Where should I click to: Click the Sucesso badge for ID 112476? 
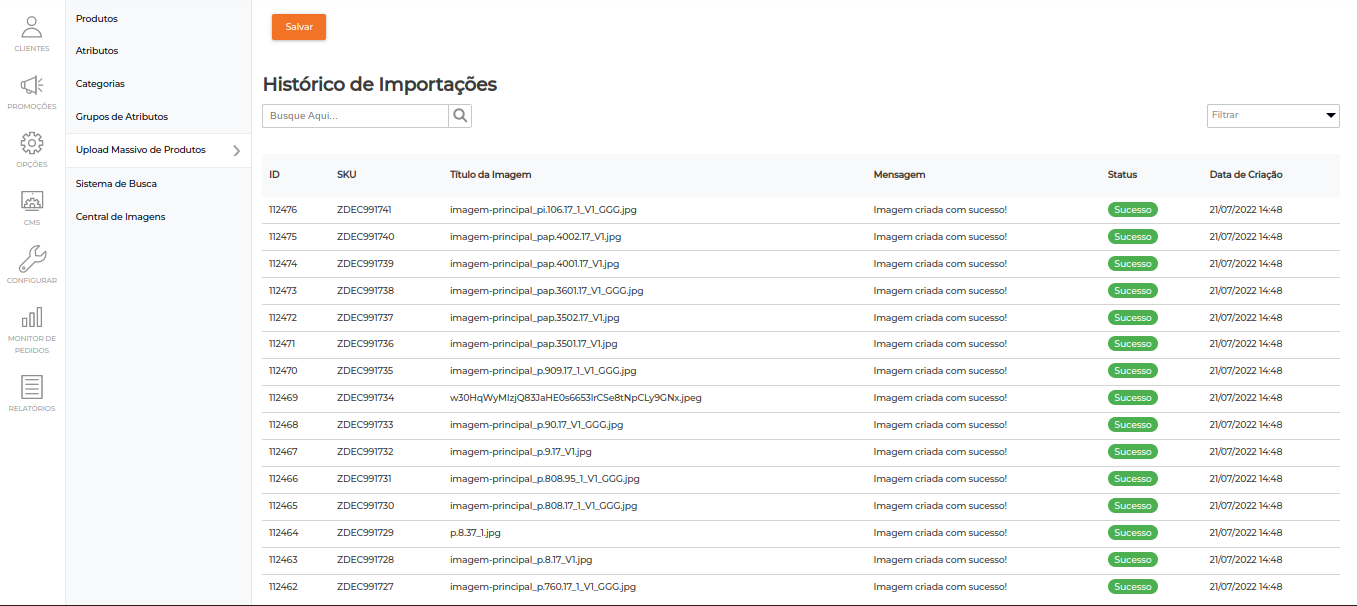click(x=1132, y=210)
